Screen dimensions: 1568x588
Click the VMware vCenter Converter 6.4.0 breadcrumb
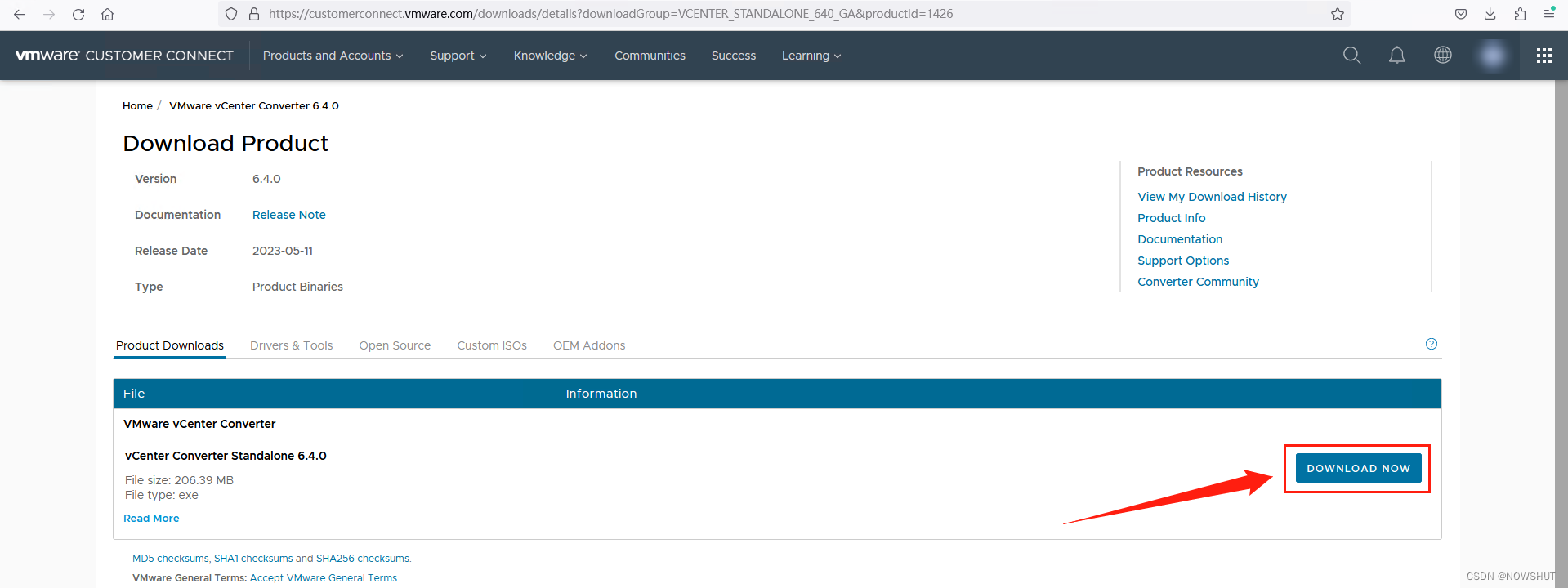tap(254, 106)
